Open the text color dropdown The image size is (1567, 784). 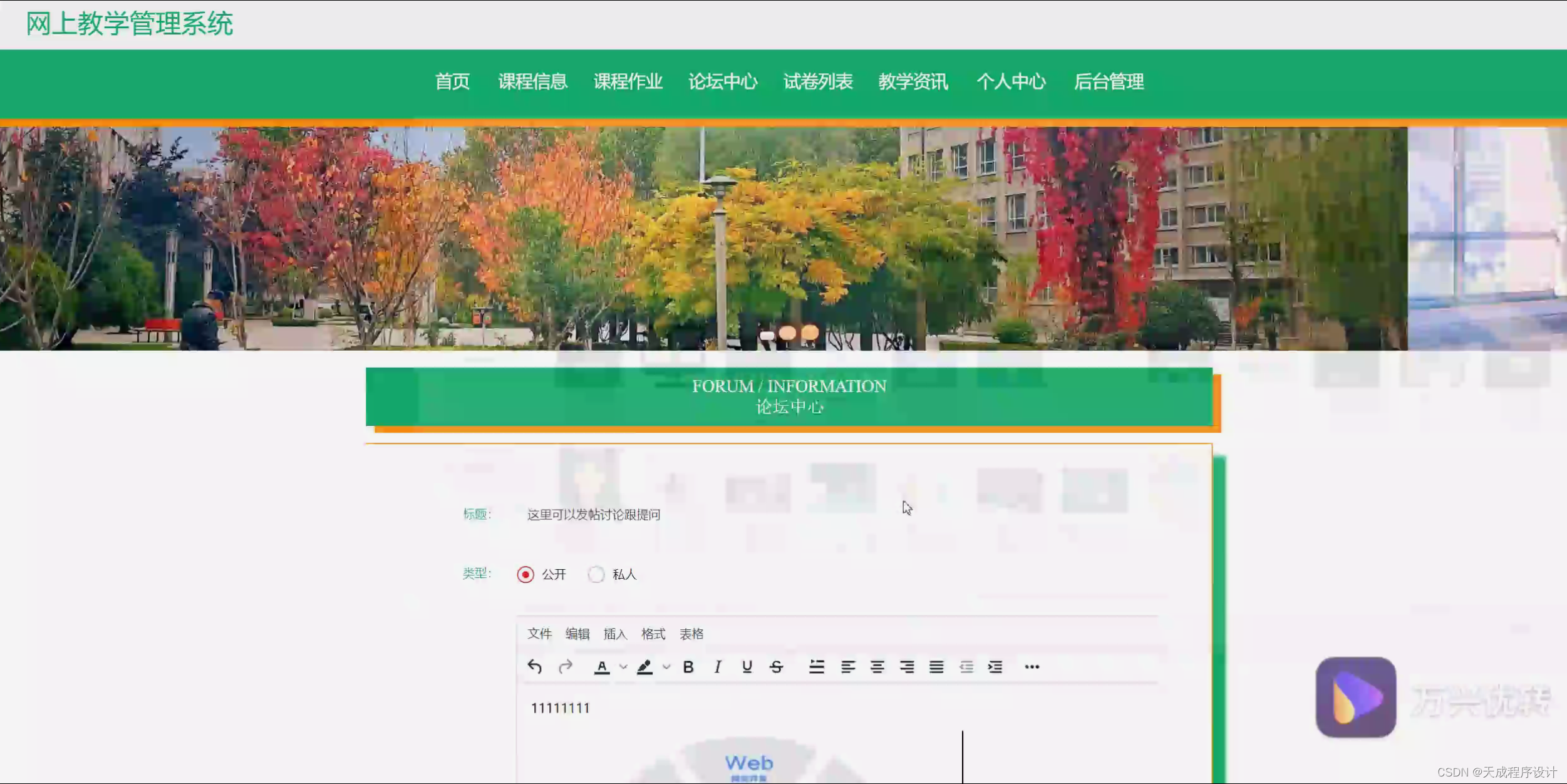point(623,667)
